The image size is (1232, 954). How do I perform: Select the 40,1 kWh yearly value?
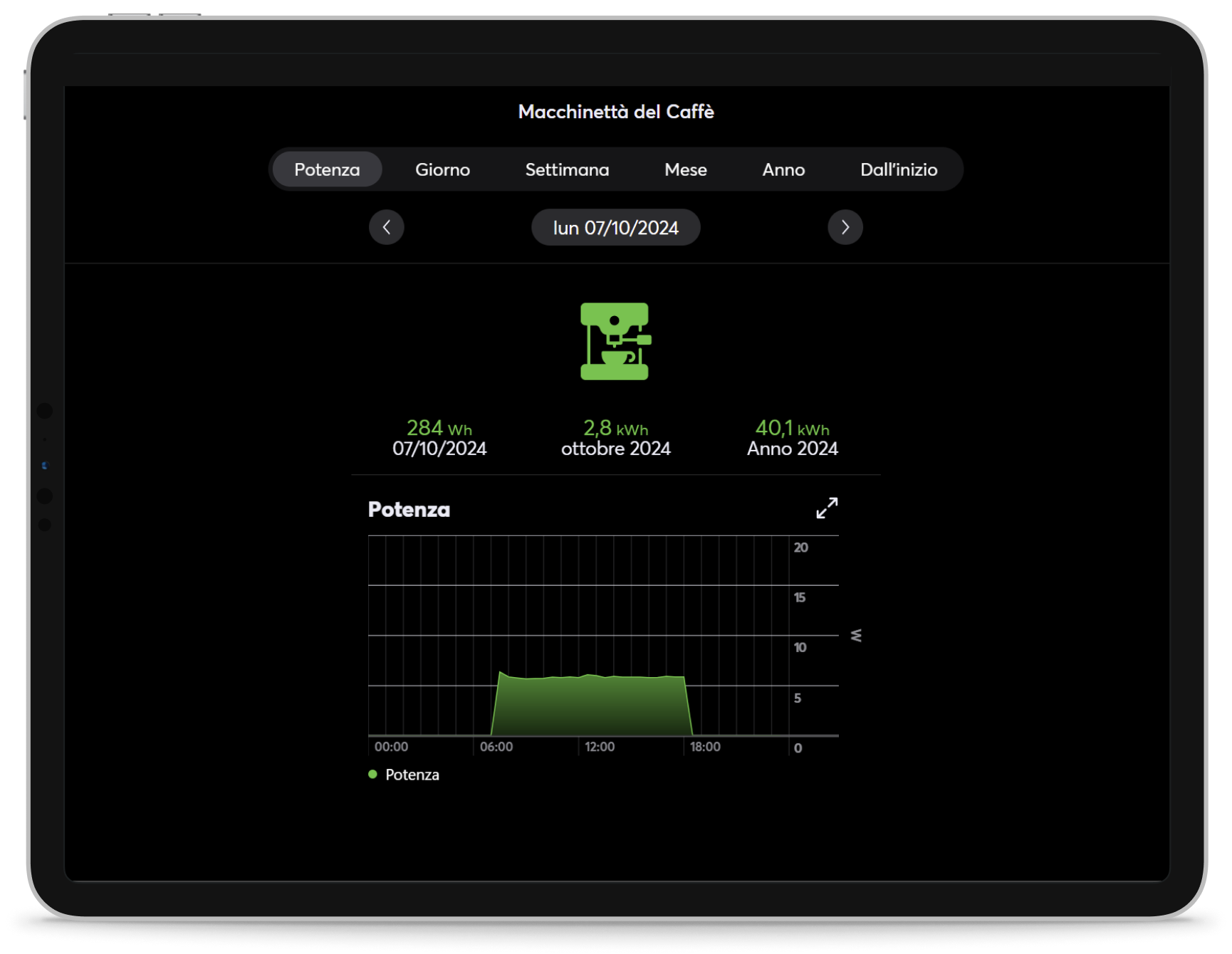click(793, 428)
